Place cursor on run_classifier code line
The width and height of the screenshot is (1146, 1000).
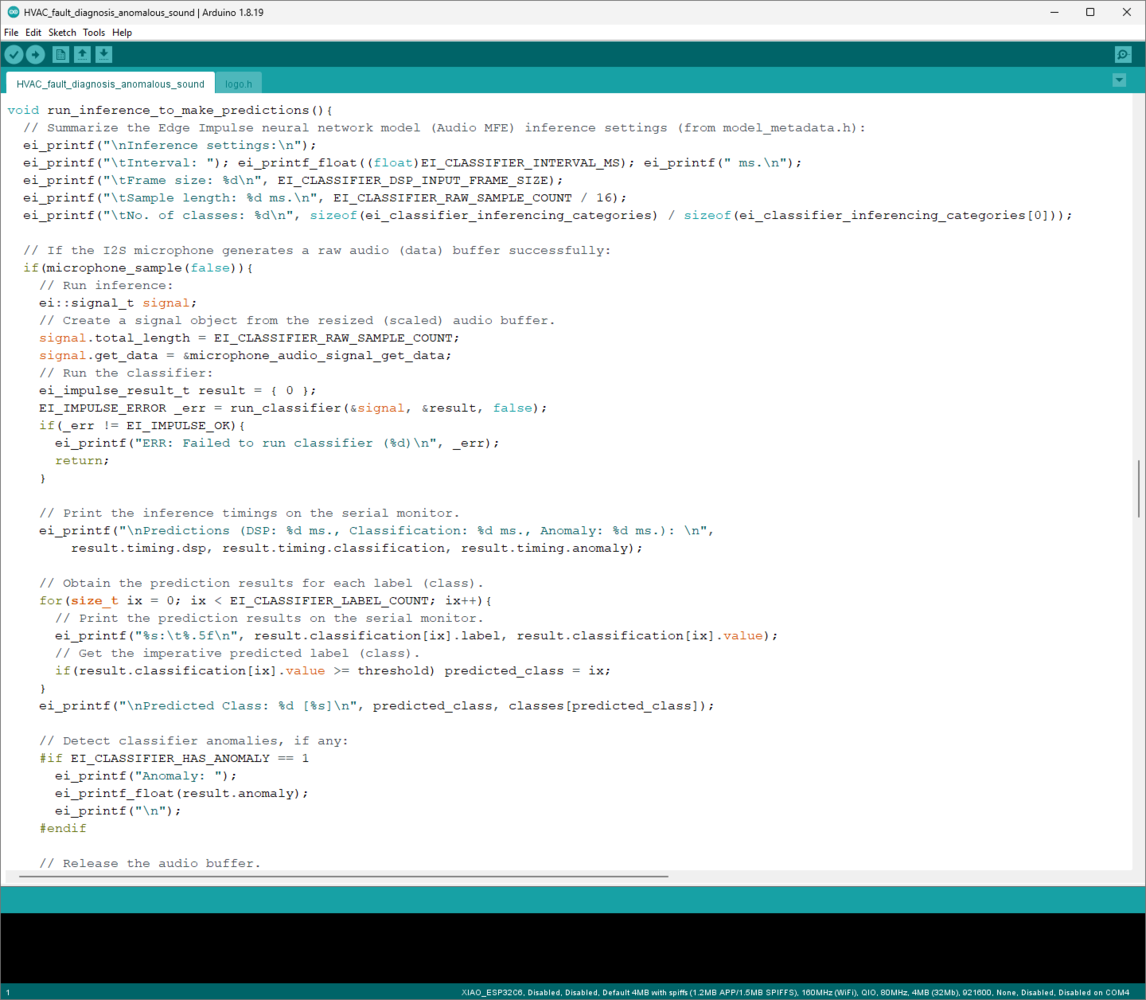[x=292, y=408]
